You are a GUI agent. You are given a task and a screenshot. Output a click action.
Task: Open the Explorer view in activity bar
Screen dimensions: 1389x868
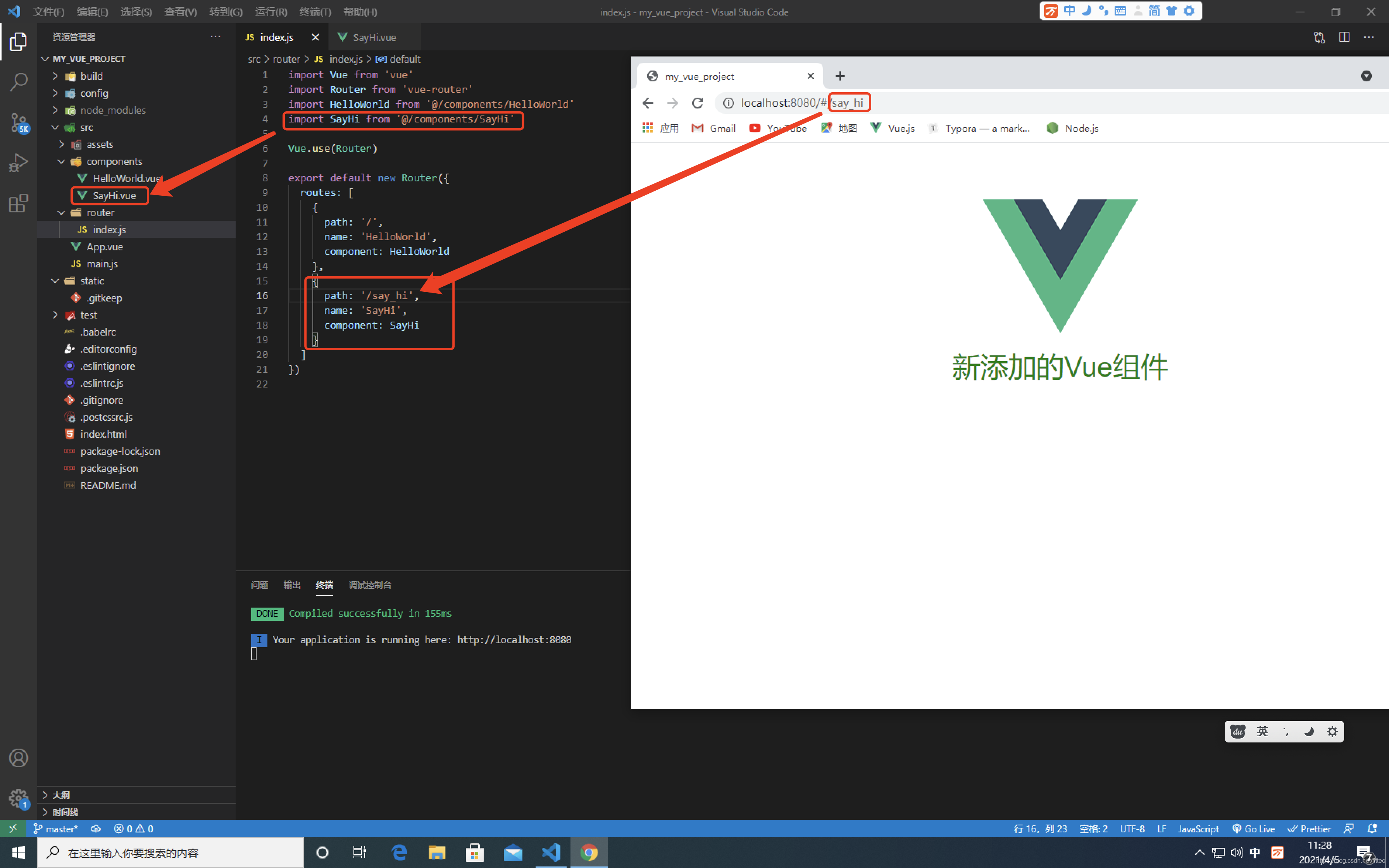(x=18, y=41)
